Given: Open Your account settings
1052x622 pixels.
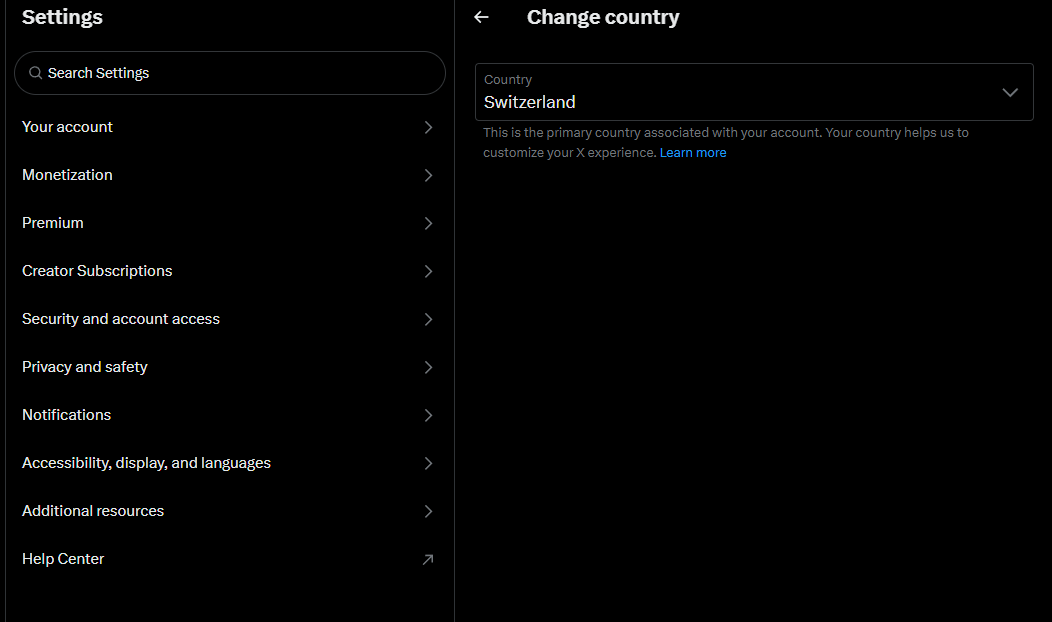Looking at the screenshot, I should point(229,127).
